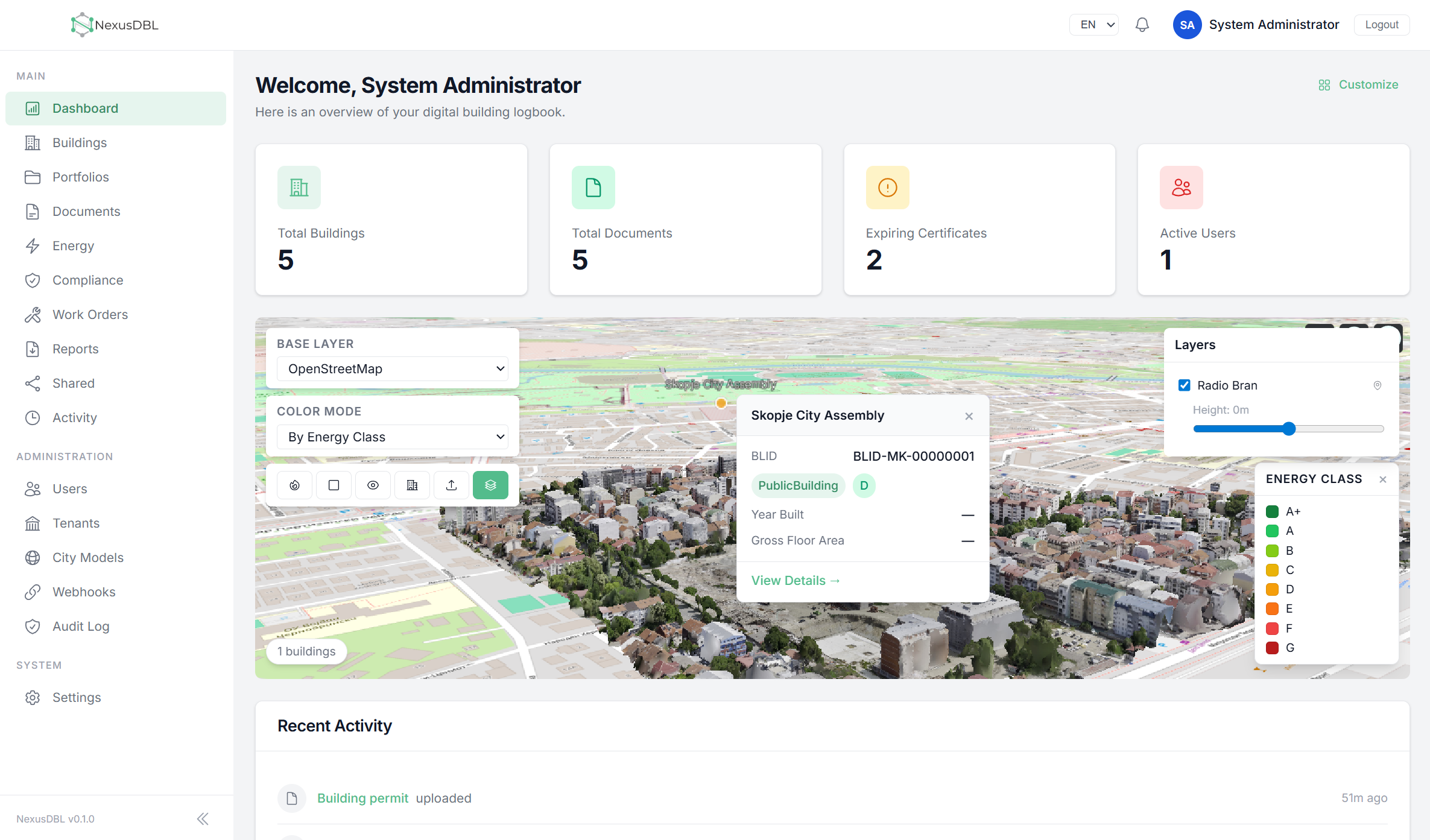Click the Tenants bank icon in the sidebar
Image resolution: width=1430 pixels, height=840 pixels.
point(33,523)
